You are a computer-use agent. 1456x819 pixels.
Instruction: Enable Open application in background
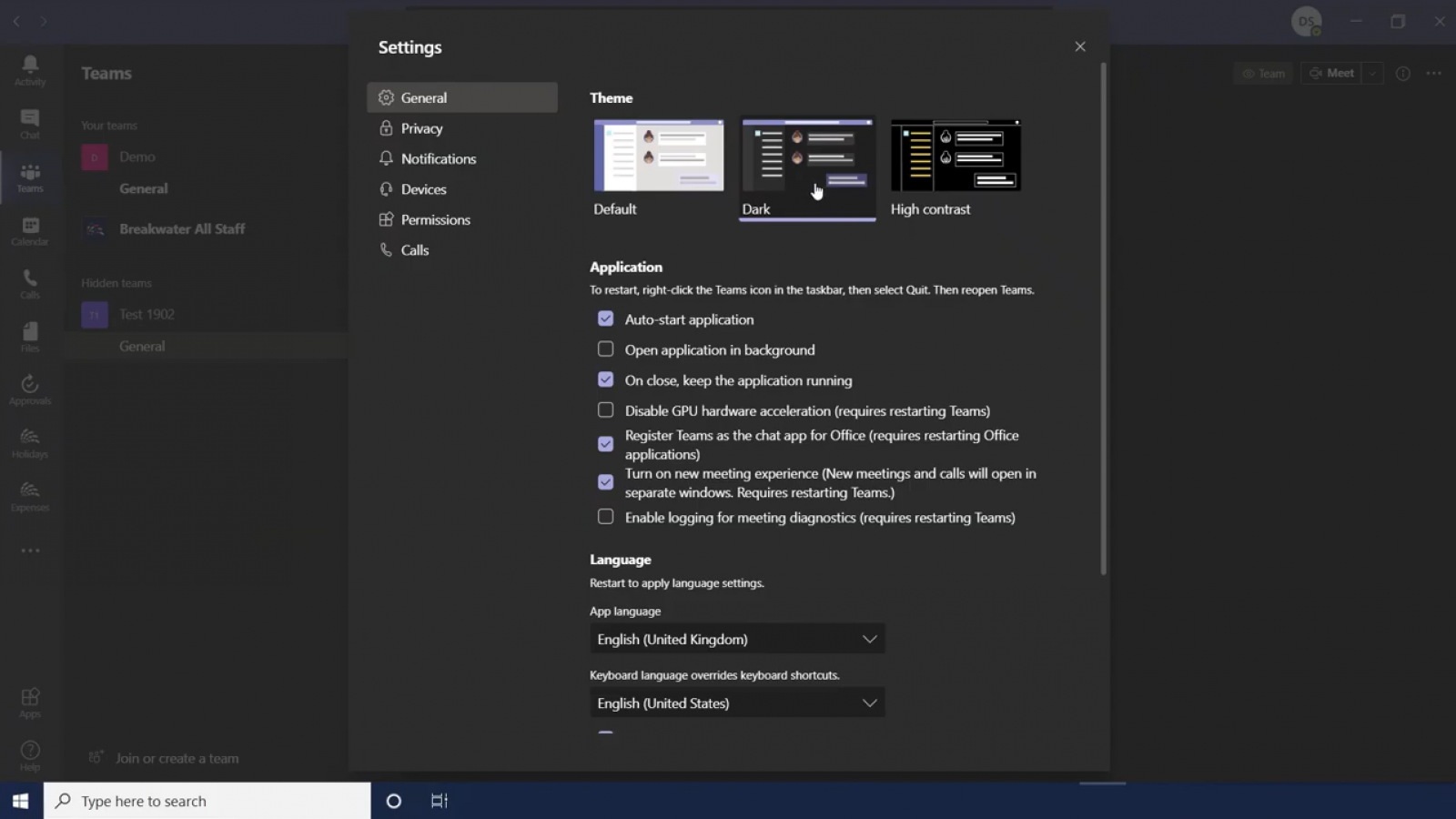605,349
